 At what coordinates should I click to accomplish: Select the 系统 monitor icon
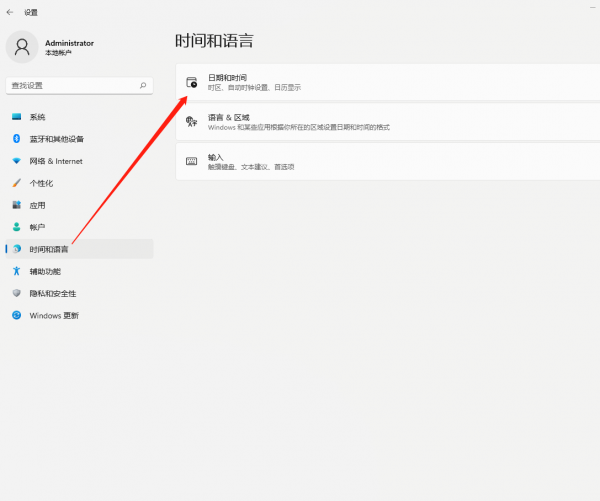(16, 116)
